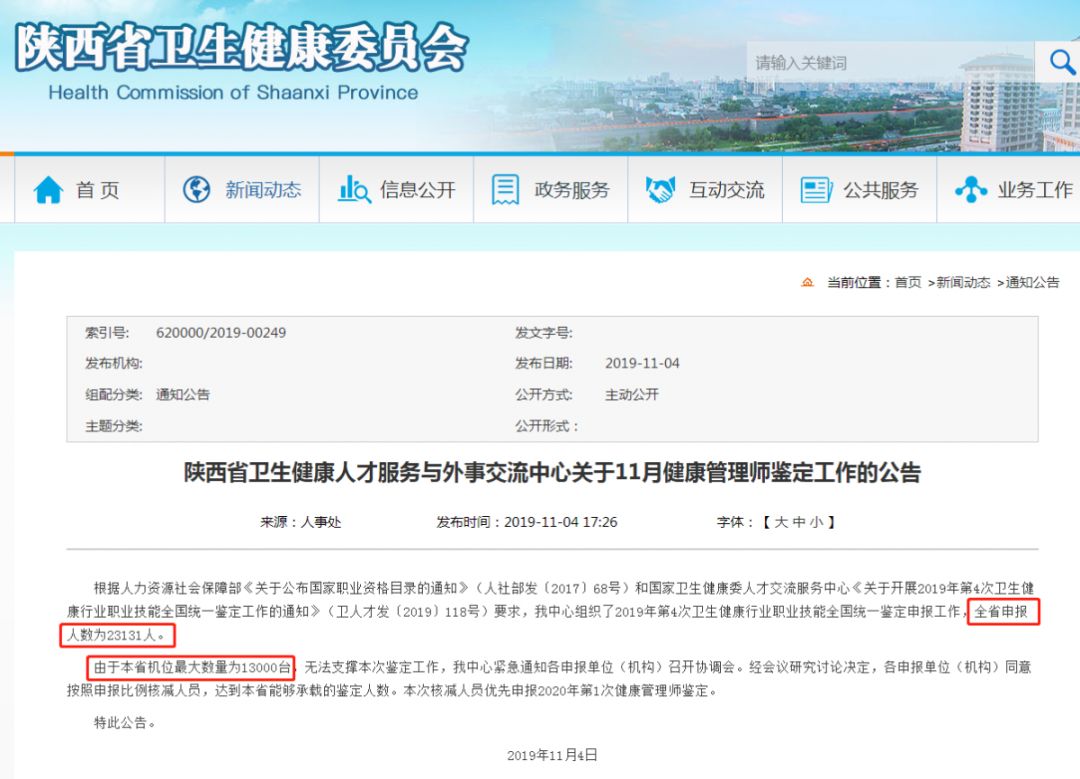Follow the 通知公告 breadcrumb link

click(x=1032, y=282)
